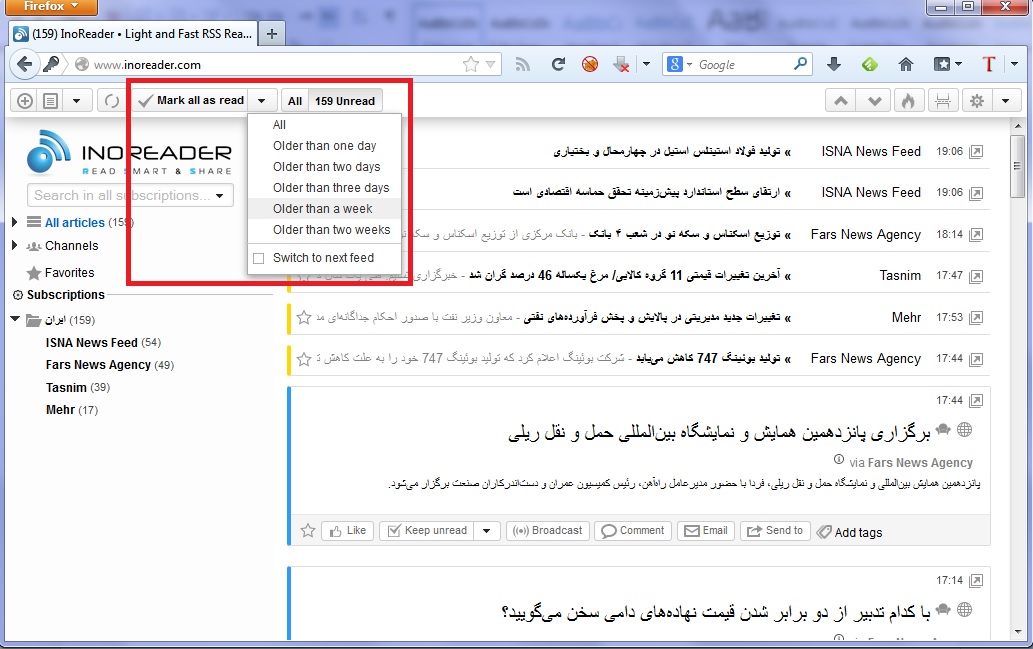Star the expanded article in action bar

(x=308, y=530)
